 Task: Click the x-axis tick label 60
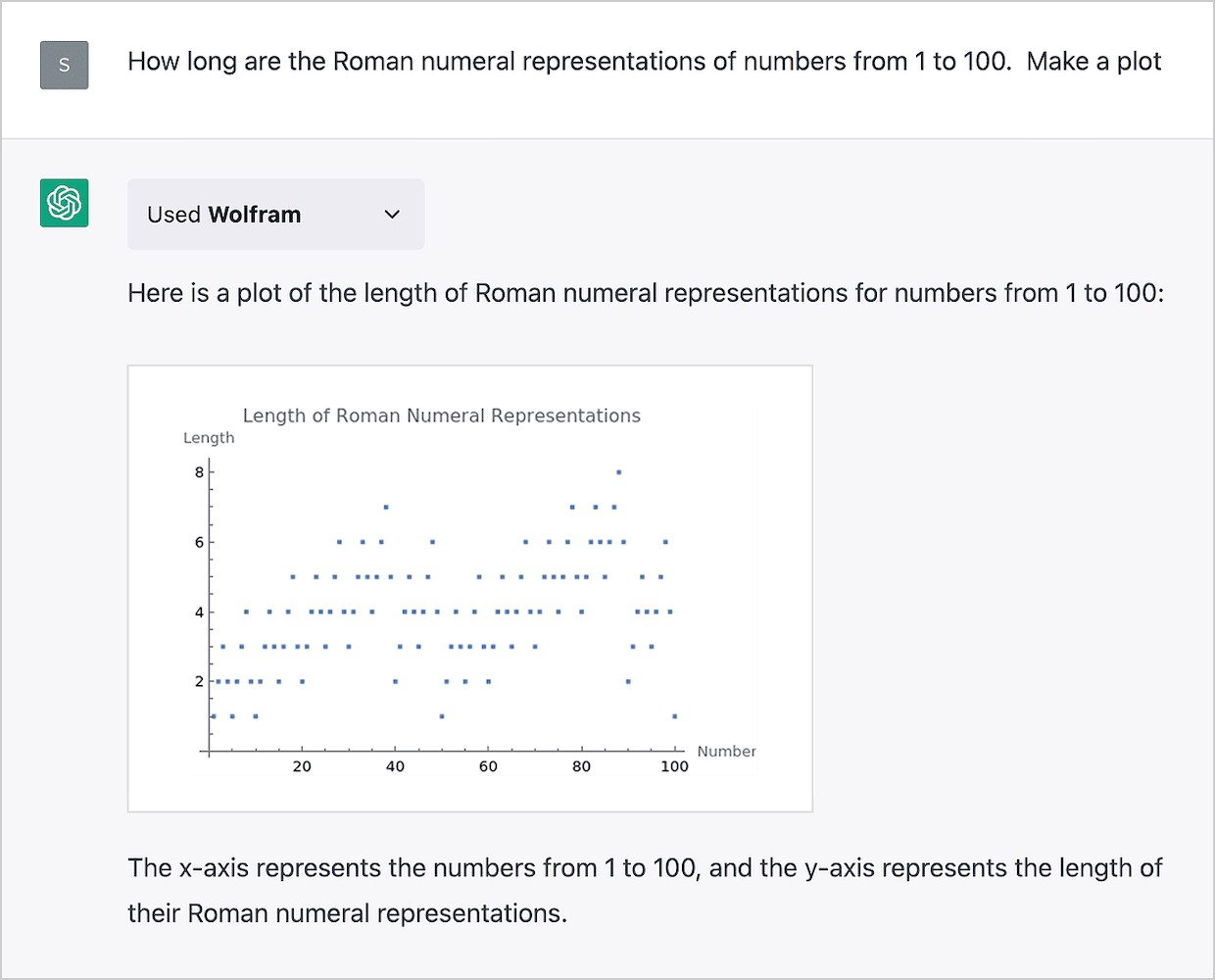(488, 766)
